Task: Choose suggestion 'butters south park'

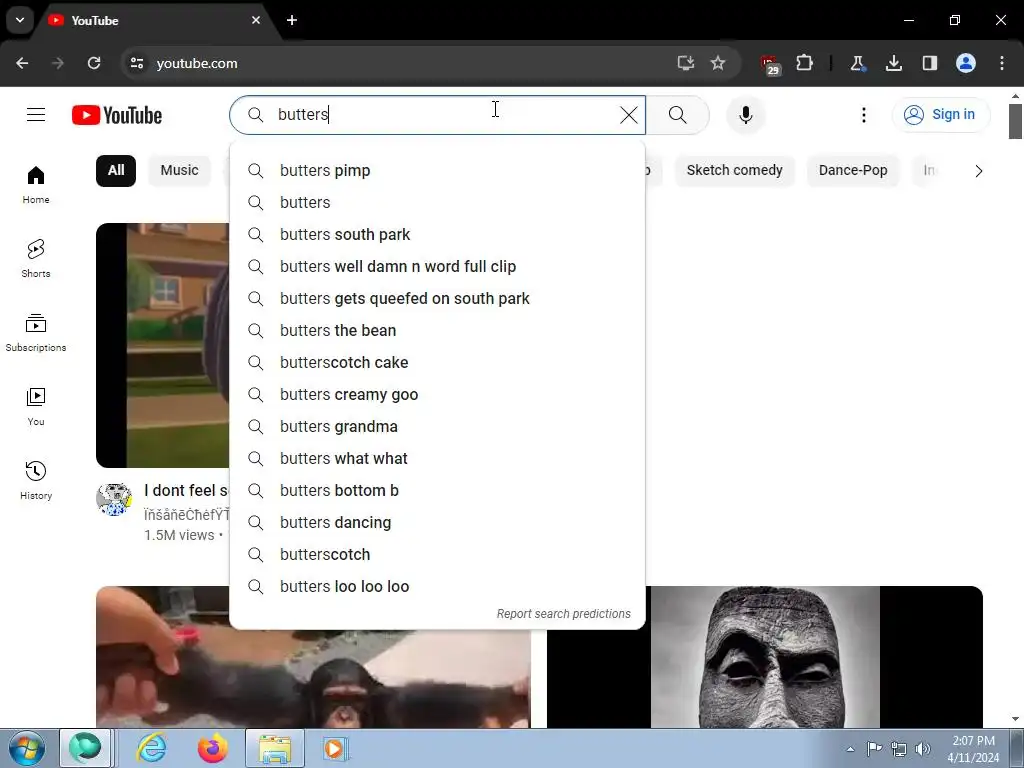Action: [x=438, y=234]
